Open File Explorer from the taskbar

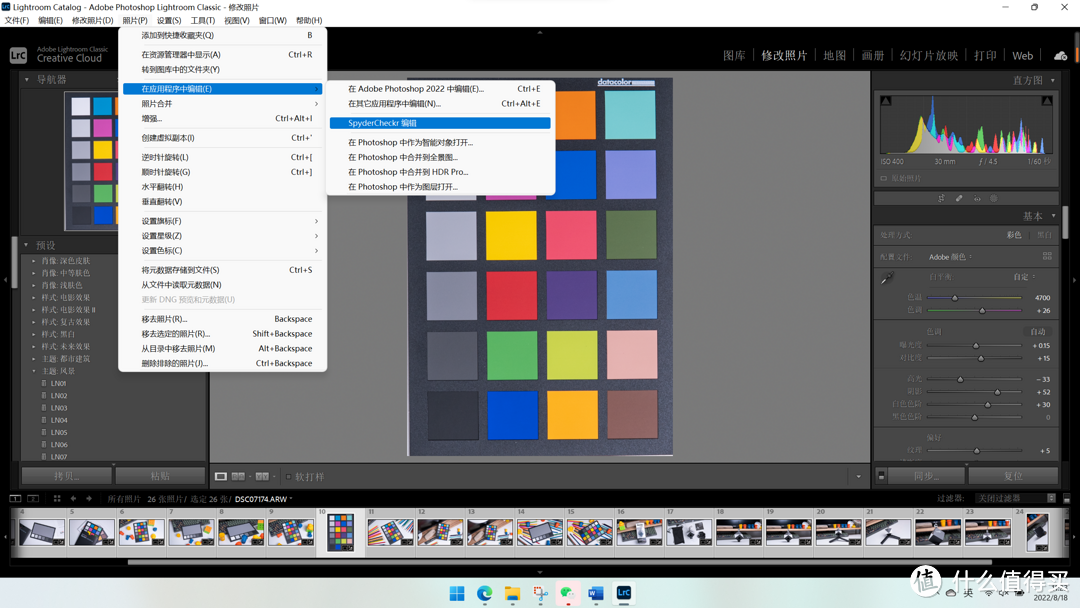(x=512, y=594)
